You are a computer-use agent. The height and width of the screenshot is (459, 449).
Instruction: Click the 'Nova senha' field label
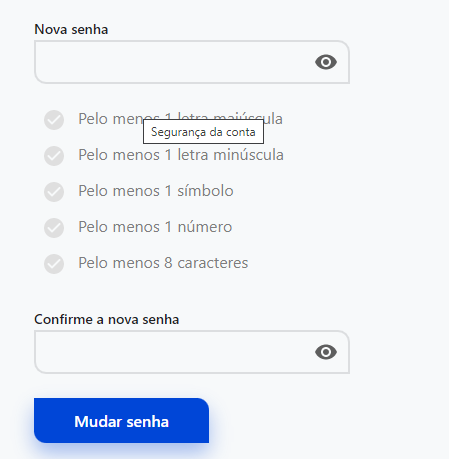[71, 29]
